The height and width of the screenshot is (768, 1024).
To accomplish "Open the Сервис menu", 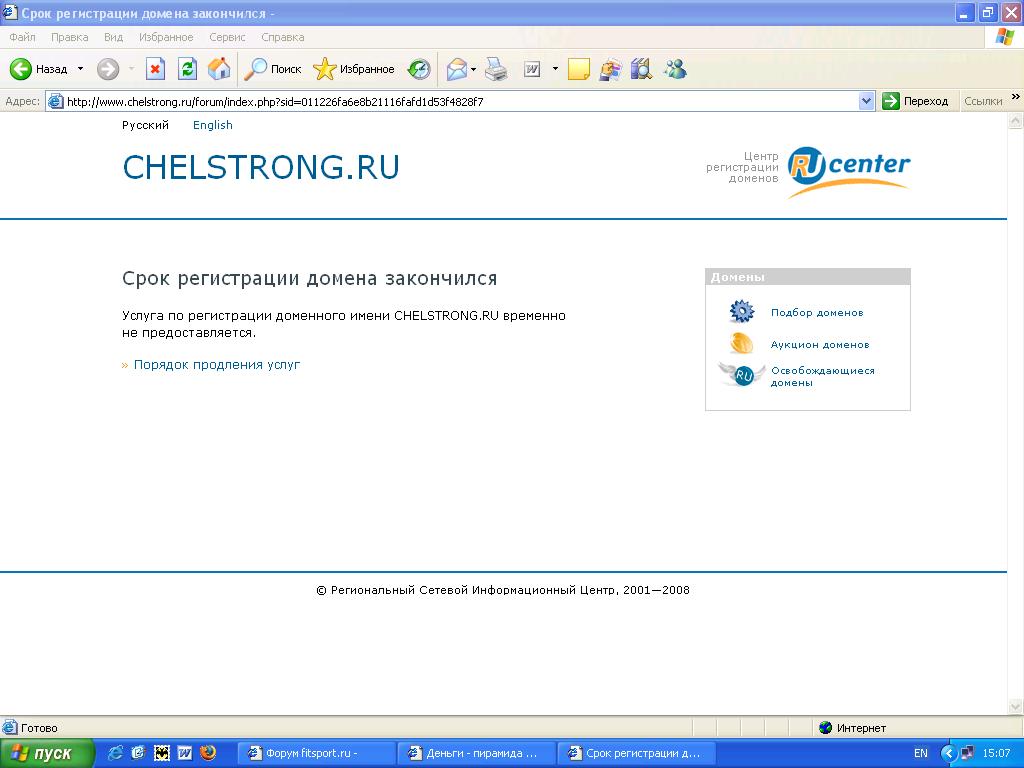I will coord(227,37).
